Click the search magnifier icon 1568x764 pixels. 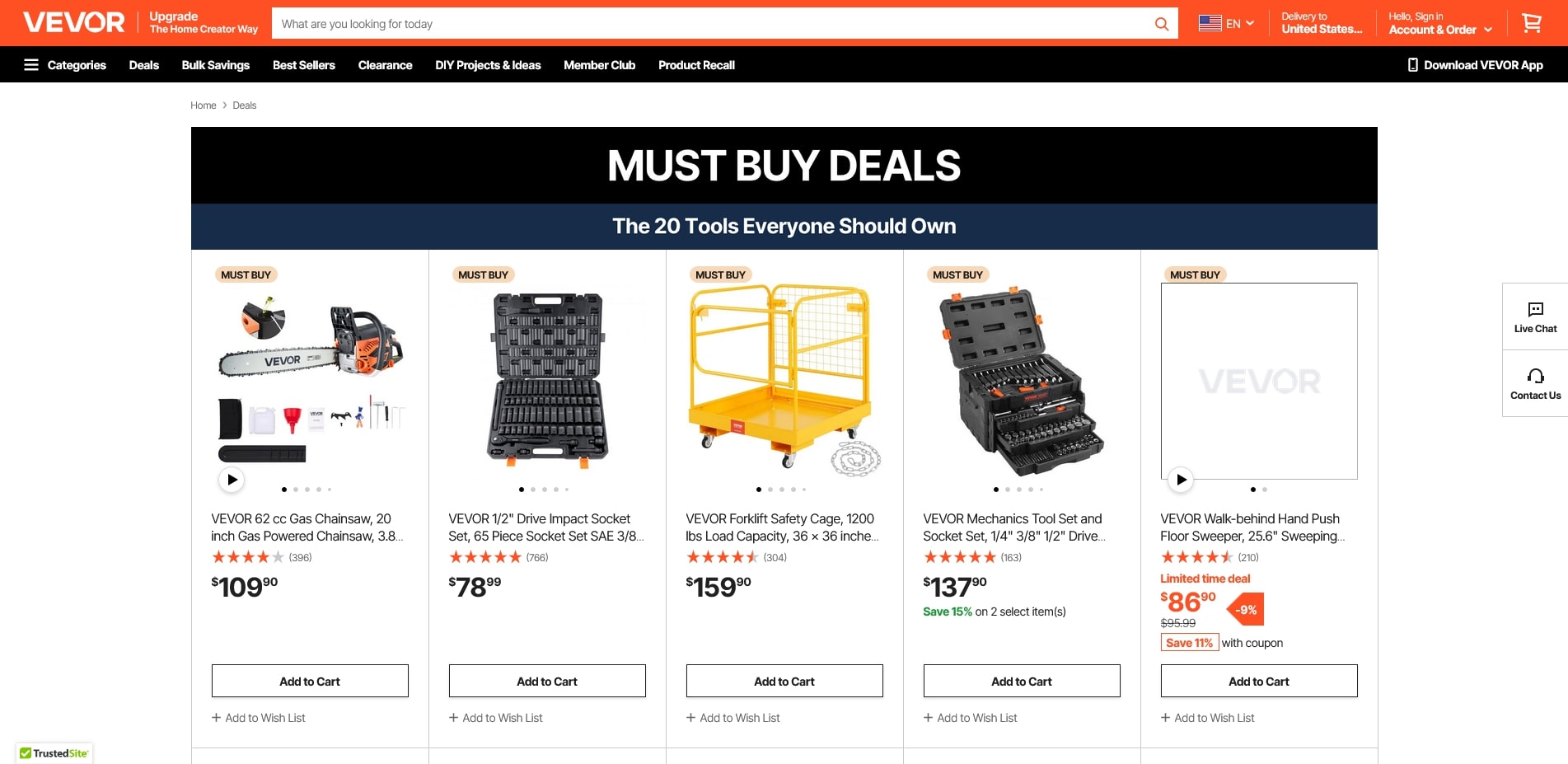(1161, 24)
